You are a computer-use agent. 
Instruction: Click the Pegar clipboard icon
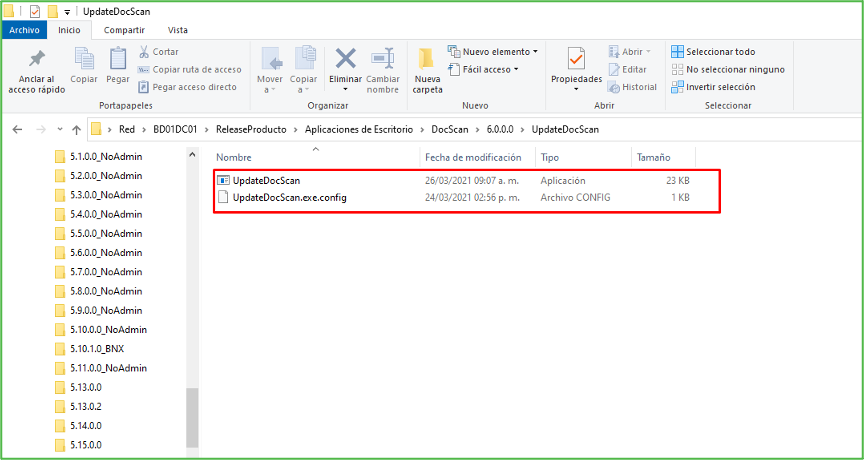pos(118,60)
